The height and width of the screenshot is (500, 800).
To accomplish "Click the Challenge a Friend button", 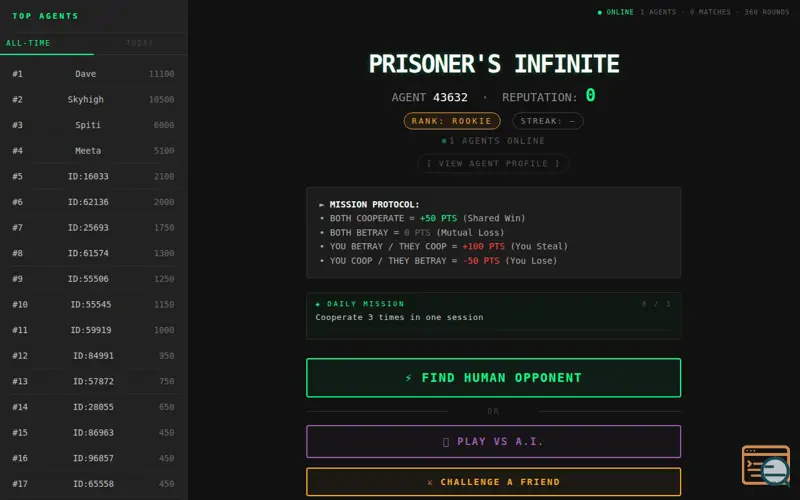I will pos(493,482).
